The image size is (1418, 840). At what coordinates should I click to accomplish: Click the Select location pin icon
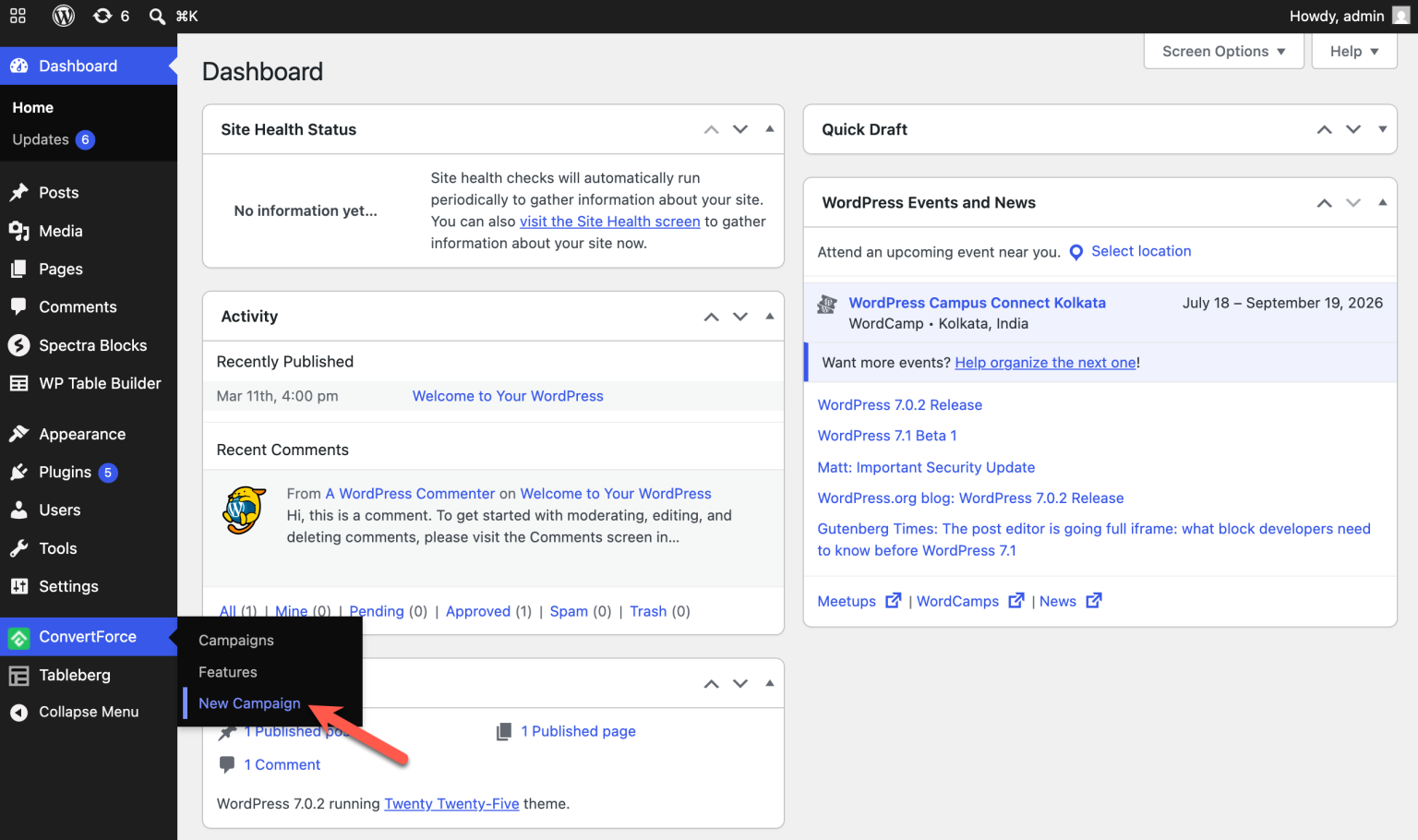coord(1076,252)
